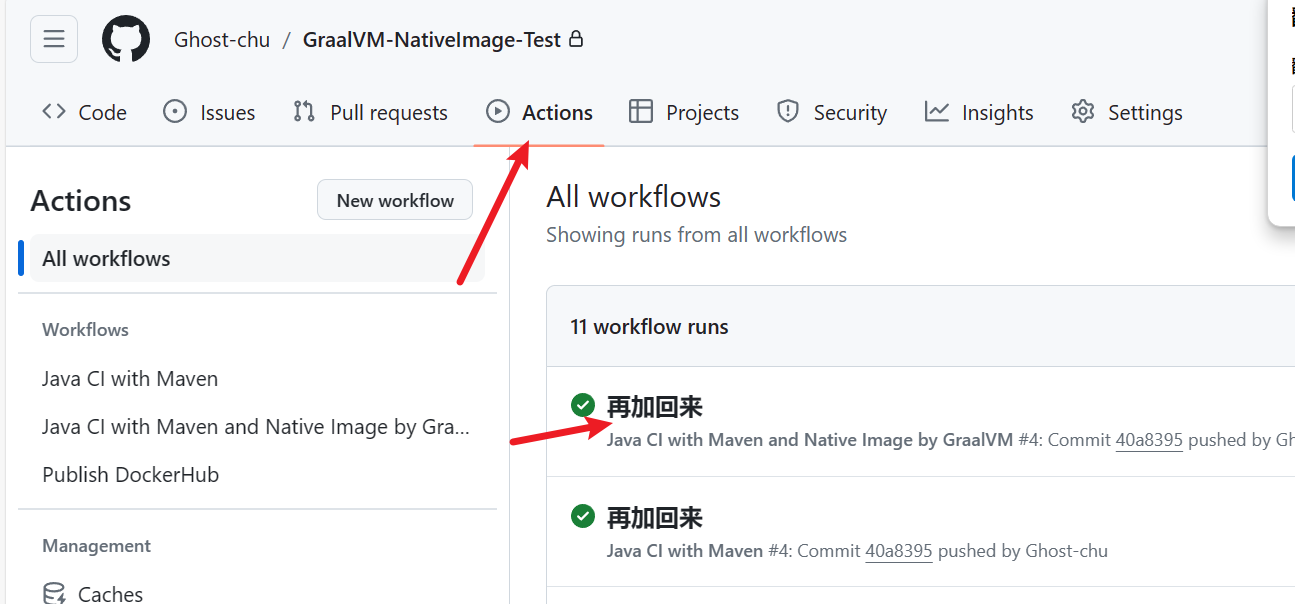
Task: Click the Ghost-chu pusher link in the Maven run row
Action: (x=1066, y=551)
